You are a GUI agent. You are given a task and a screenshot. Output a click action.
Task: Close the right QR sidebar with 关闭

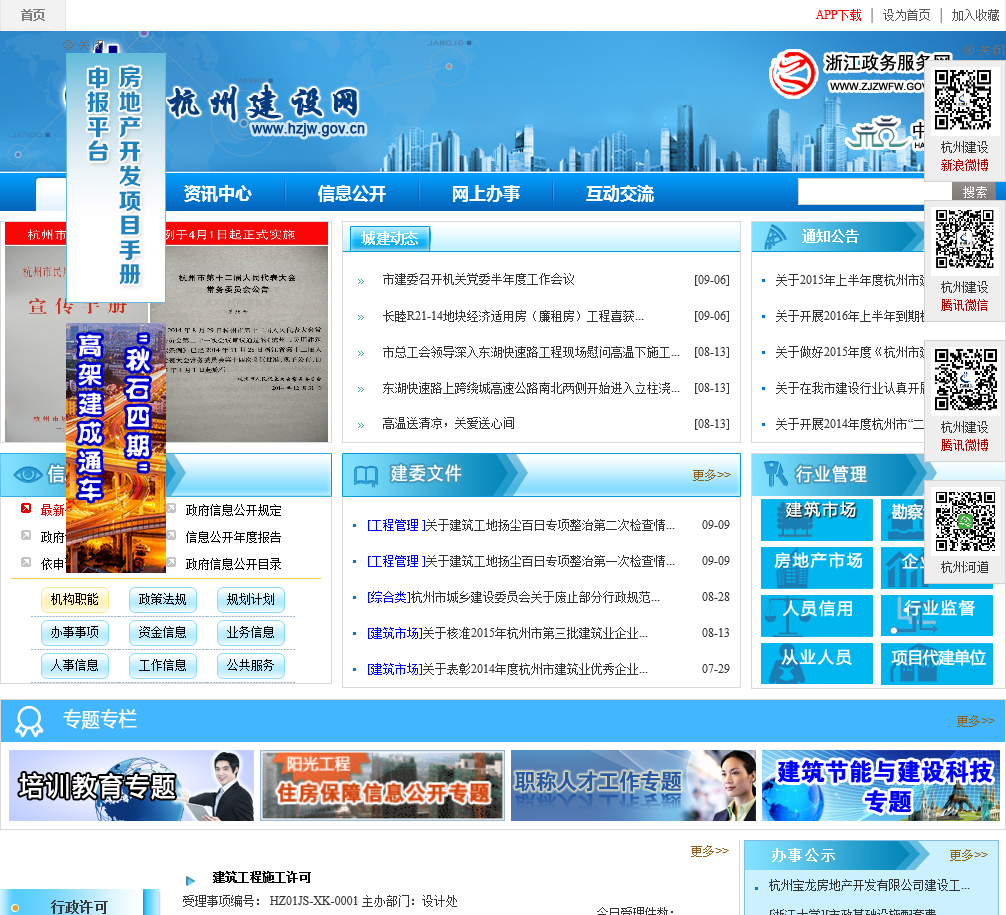tap(985, 49)
